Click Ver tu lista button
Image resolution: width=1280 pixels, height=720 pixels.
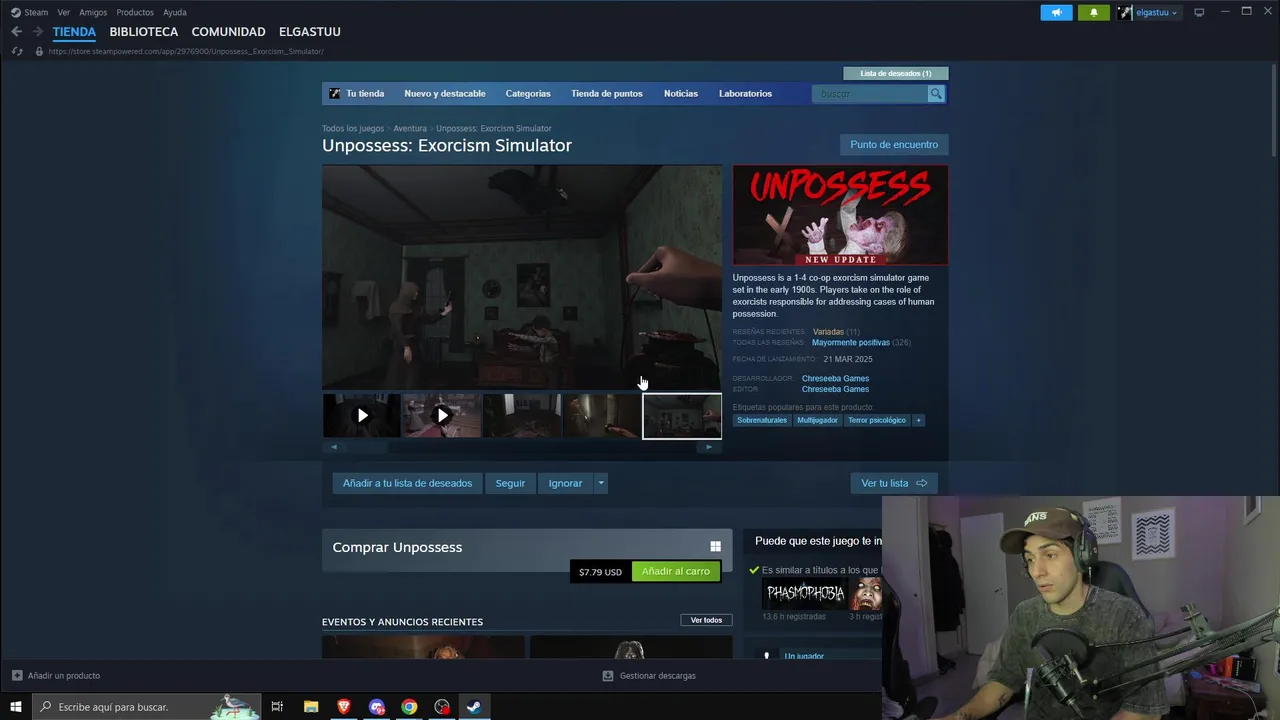(x=894, y=483)
